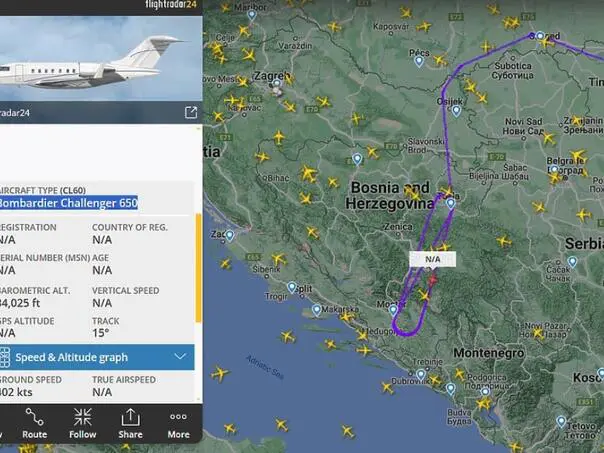Click the Challenger aircraft photo
604x453 pixels.
coord(101,58)
